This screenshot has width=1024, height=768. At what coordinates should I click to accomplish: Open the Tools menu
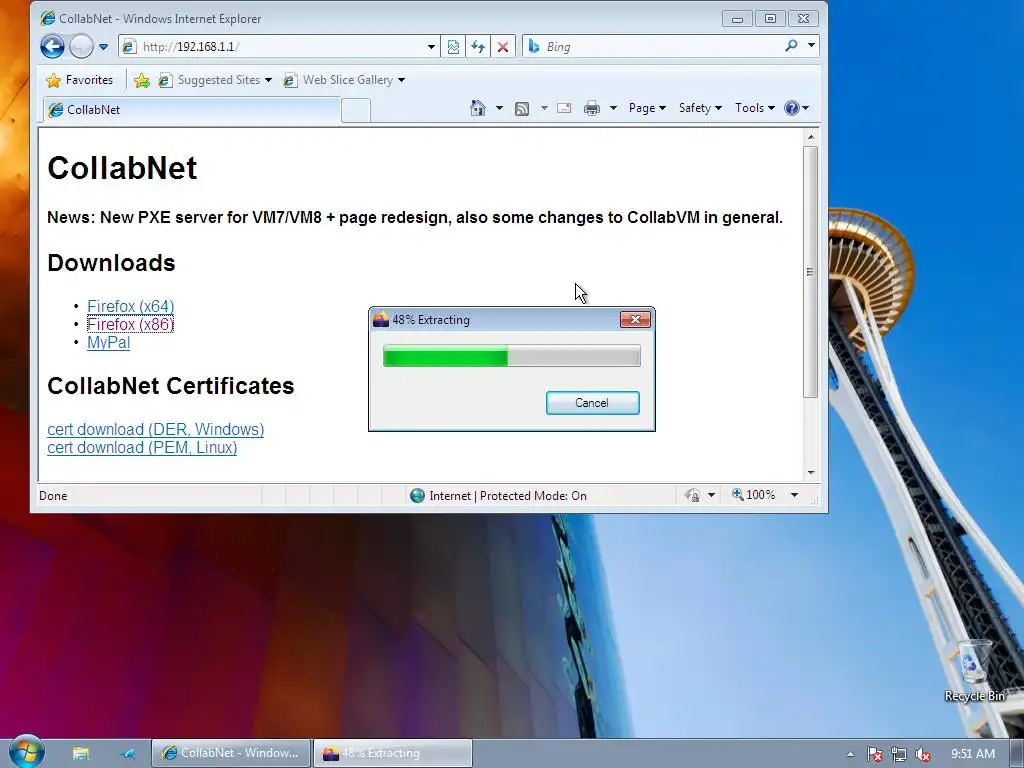[x=754, y=108]
